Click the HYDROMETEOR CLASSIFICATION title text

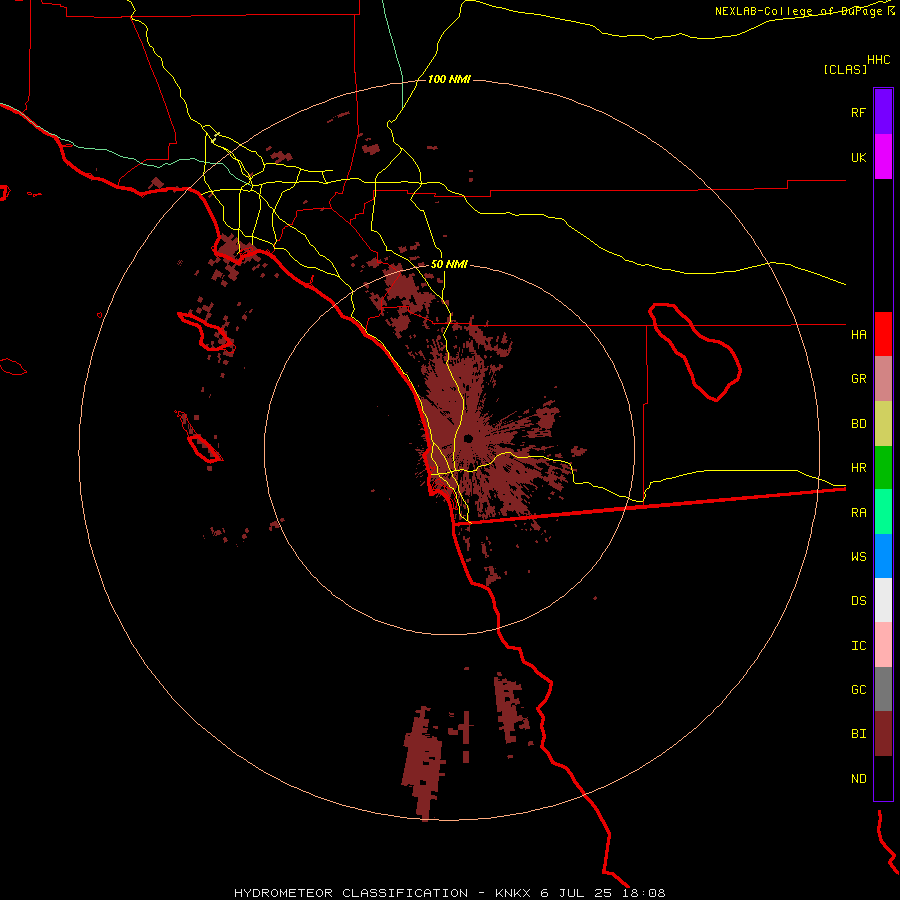tap(351, 893)
